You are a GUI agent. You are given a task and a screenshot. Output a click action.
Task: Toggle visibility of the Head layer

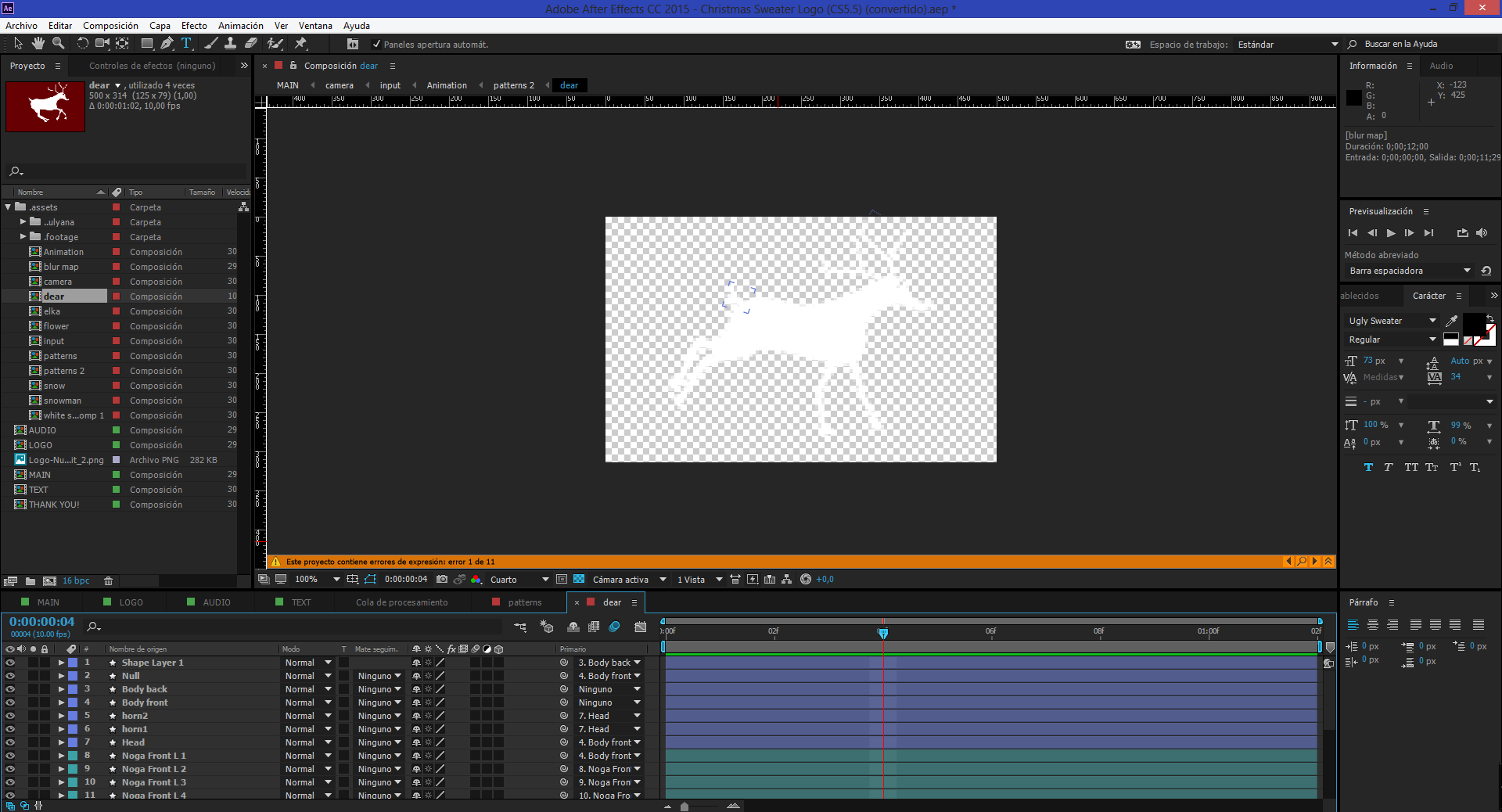click(10, 742)
